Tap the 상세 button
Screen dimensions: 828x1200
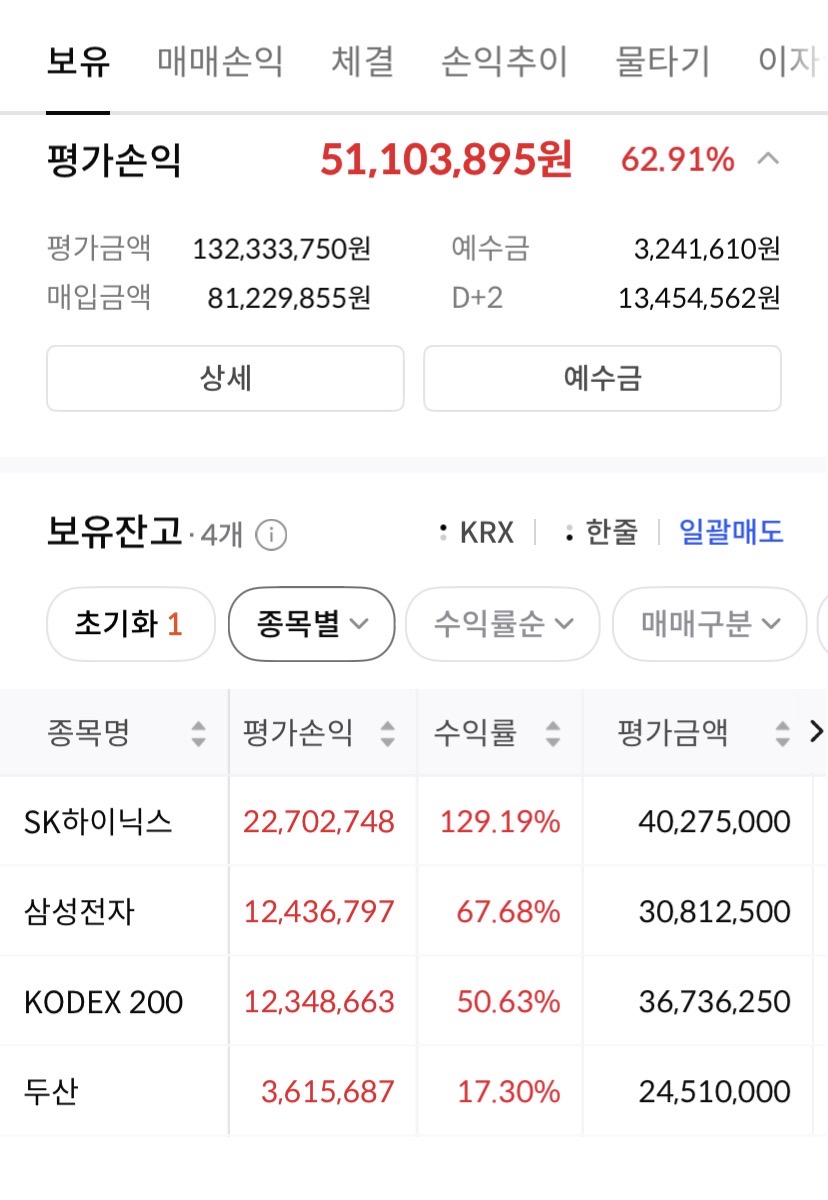[x=225, y=378]
